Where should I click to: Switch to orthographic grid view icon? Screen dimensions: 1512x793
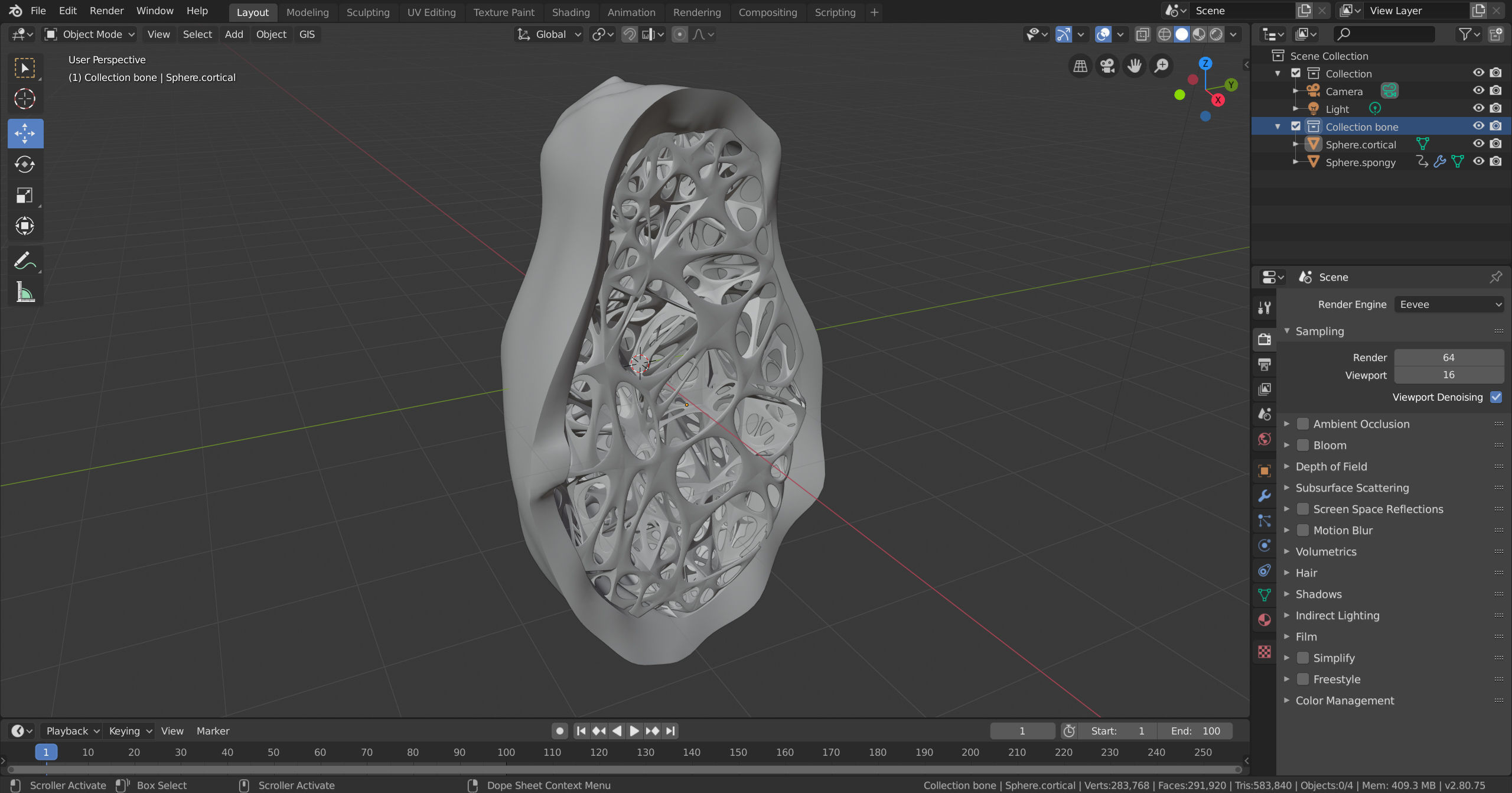click(x=1080, y=66)
